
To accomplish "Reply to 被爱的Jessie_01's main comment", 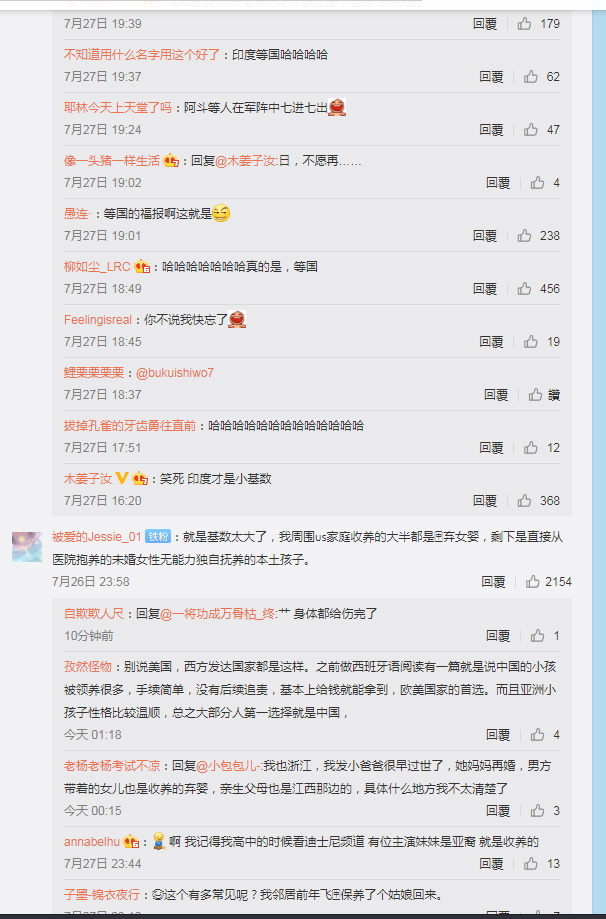I will coord(493,581).
